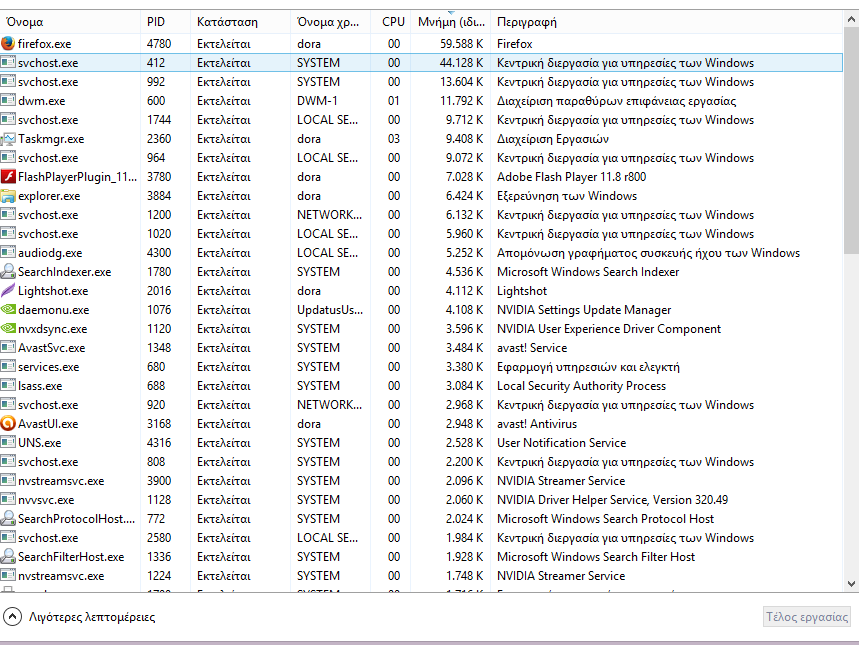
Task: Select firefox.exe process name
Action: 44,44
